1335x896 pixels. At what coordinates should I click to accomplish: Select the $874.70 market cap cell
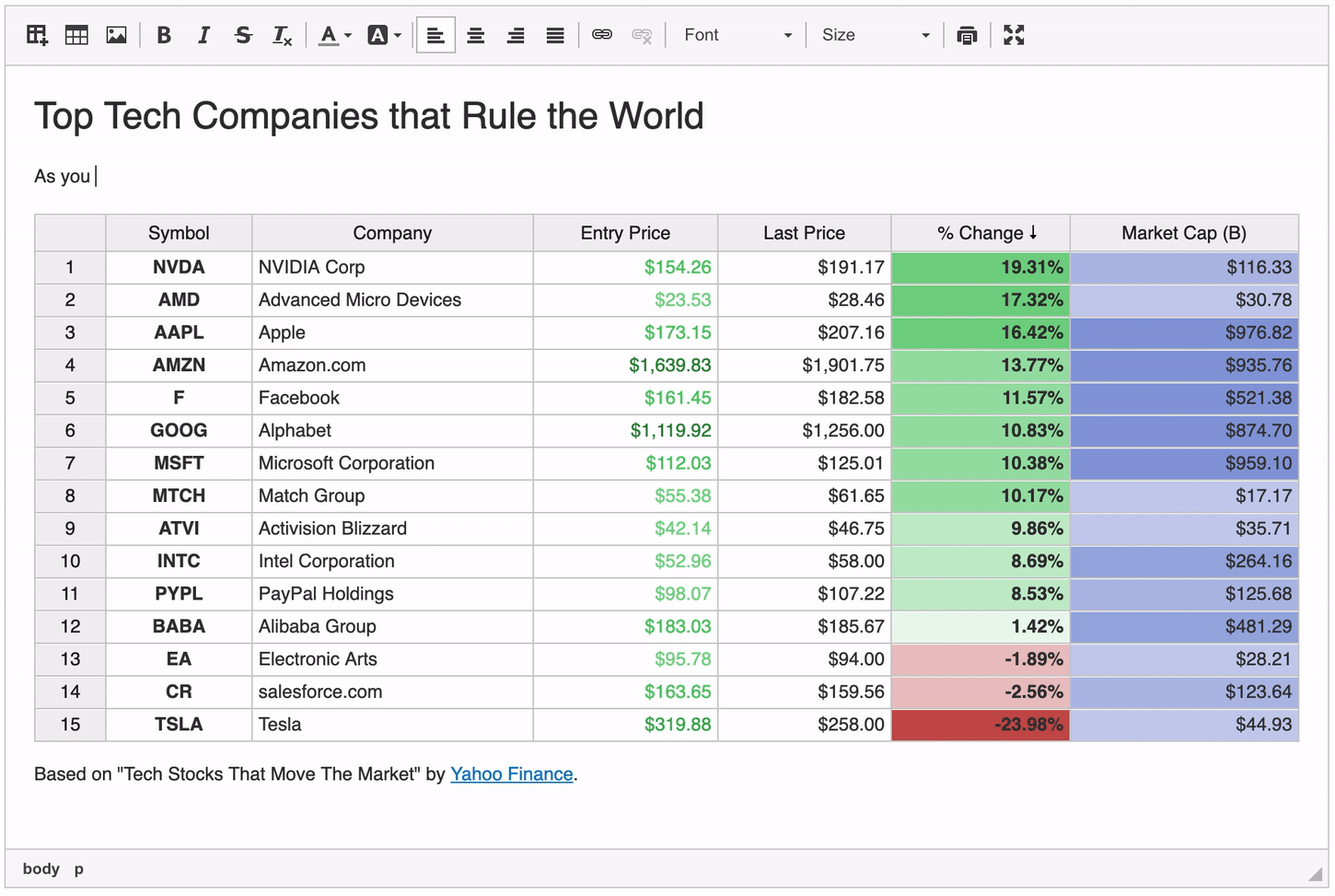1184,430
